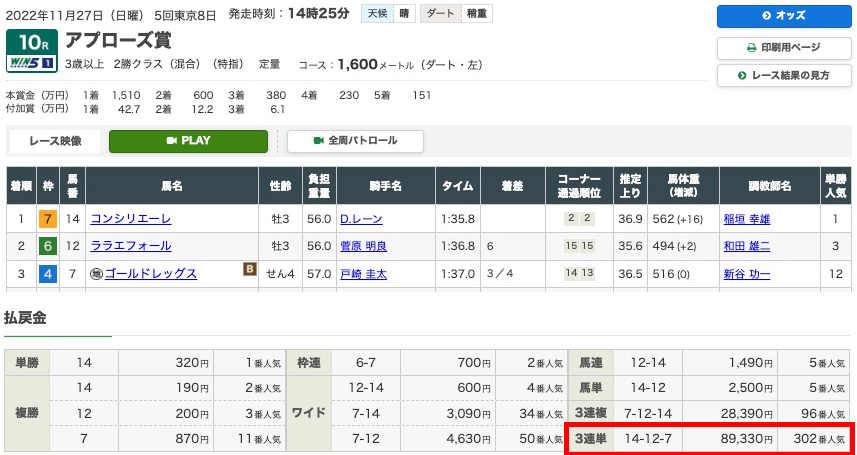Image resolution: width=857 pixels, height=455 pixels.
Task: Click the 推定上り column header
Action: 631,186
